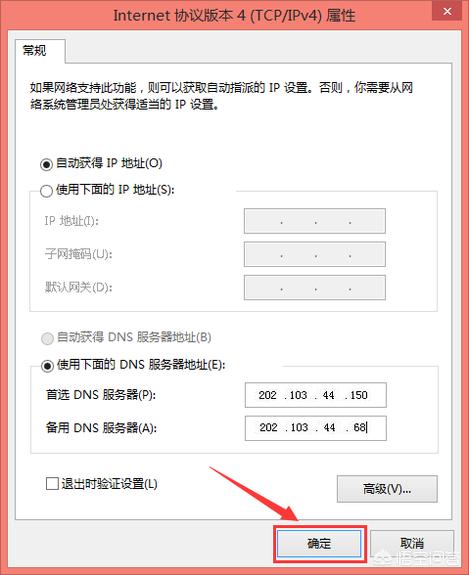This screenshot has width=469, height=575.
Task: Click the dialog title bar text
Action: click(x=234, y=15)
